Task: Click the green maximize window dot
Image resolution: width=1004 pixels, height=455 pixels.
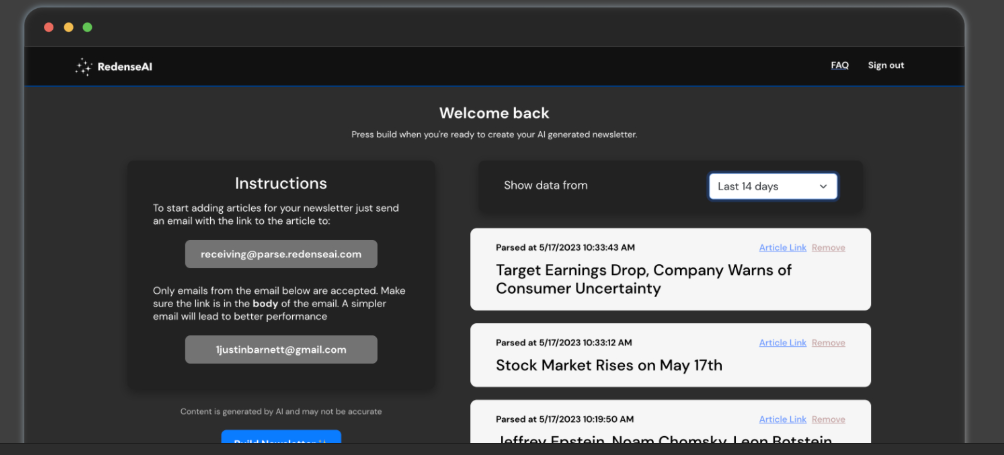Action: [x=87, y=27]
